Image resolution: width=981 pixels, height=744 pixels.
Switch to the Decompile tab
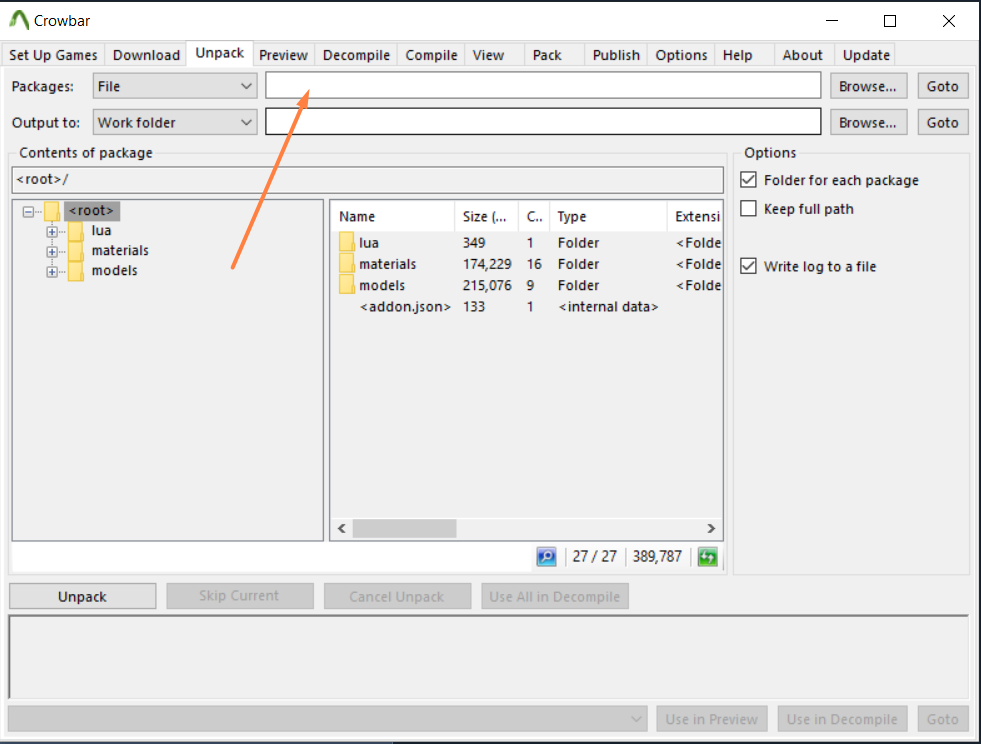[356, 55]
